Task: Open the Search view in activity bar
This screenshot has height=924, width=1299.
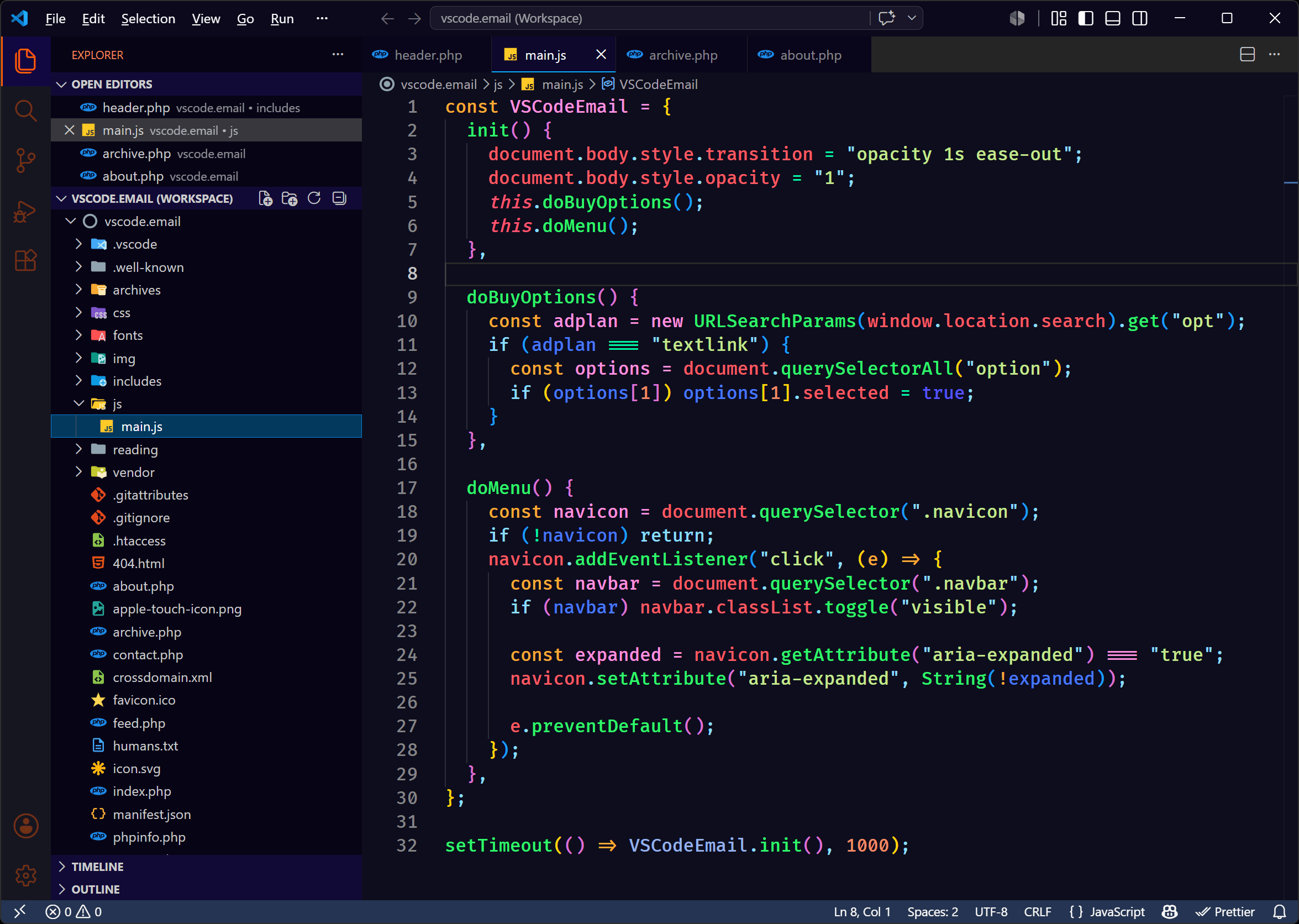Action: [25, 111]
